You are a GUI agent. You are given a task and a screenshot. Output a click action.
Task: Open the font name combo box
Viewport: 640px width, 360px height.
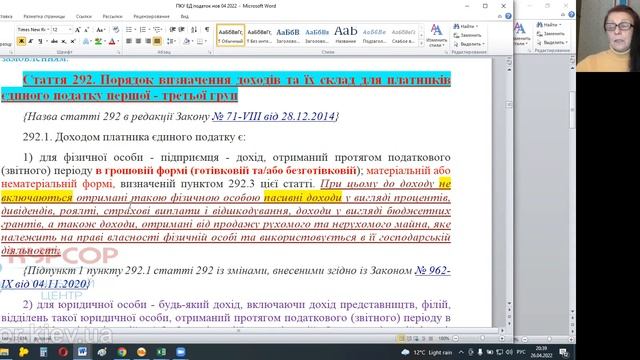33,29
